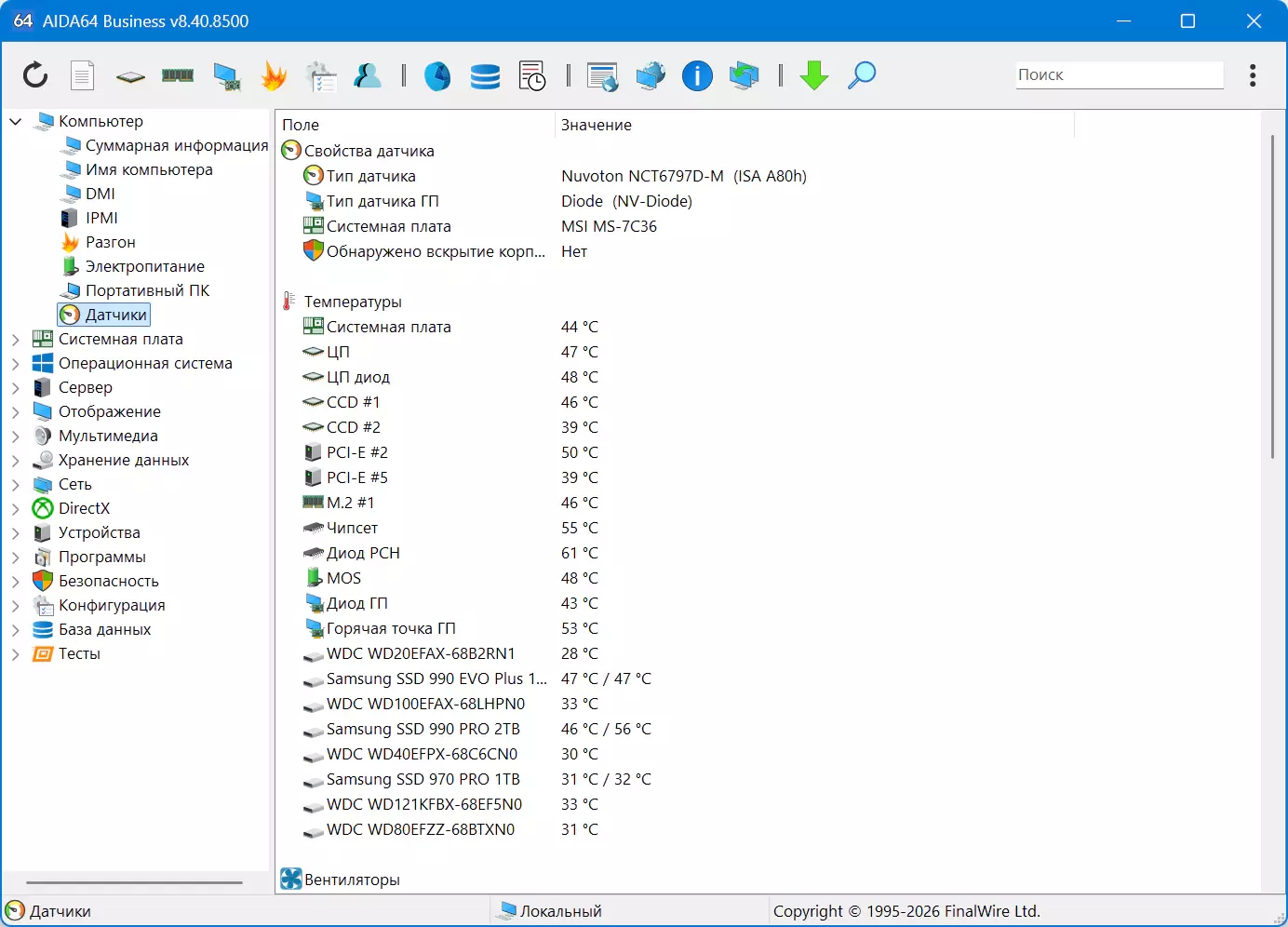Click the Поле column header

click(x=415, y=125)
